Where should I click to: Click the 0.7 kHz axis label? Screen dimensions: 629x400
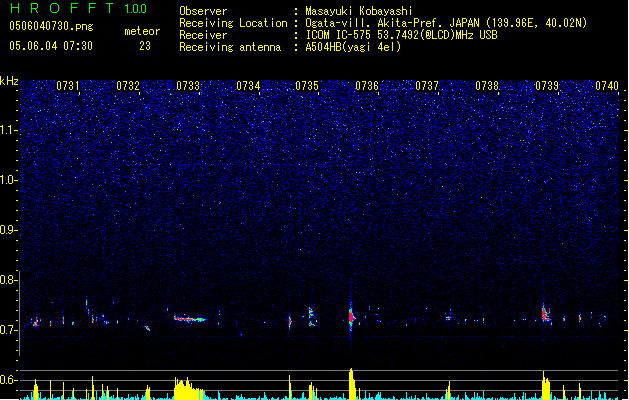8,330
